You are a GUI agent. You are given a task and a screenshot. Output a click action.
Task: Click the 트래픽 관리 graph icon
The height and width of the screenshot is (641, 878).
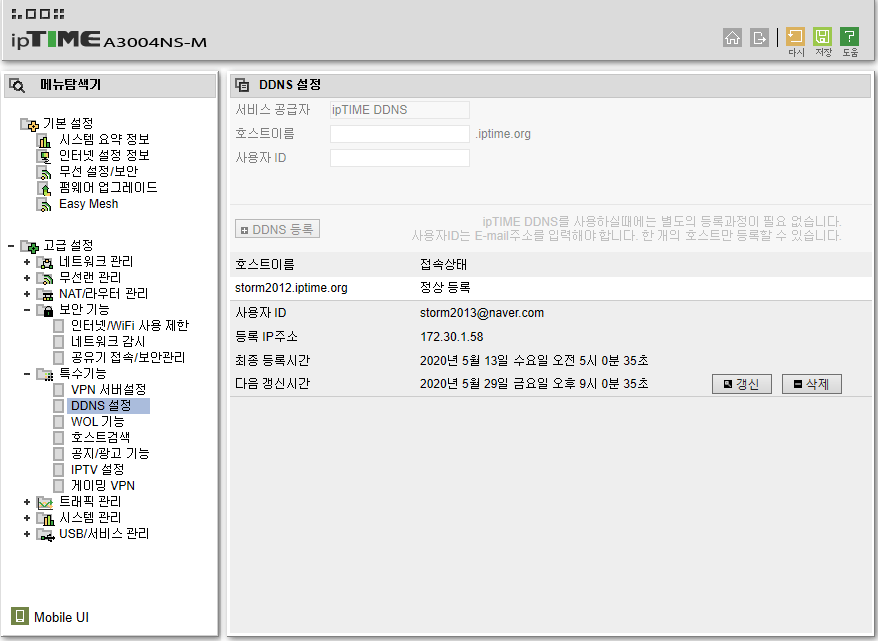45,502
